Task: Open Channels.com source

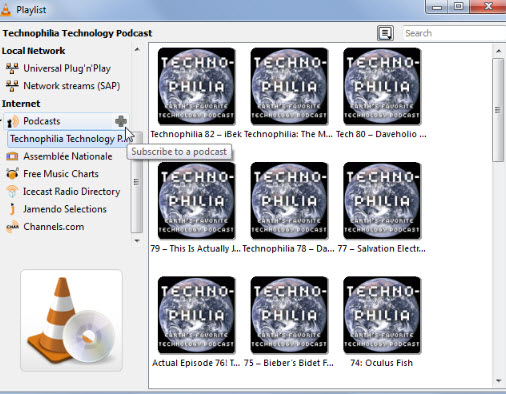Action: (54, 227)
